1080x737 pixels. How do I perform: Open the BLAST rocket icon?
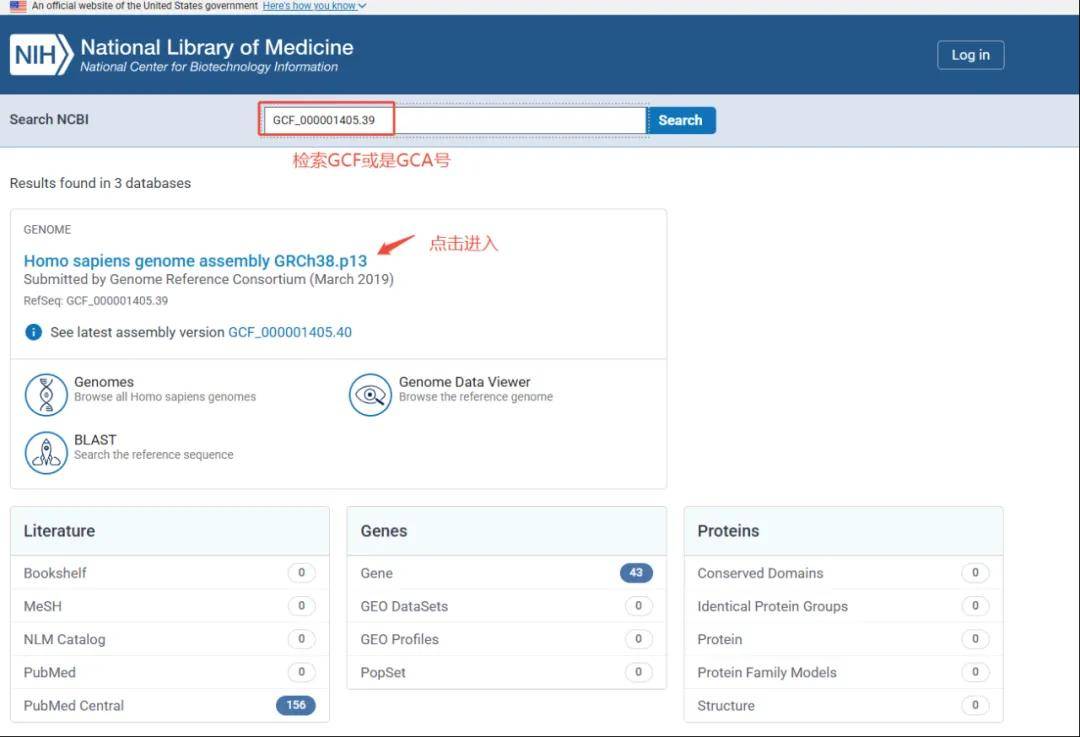[x=46, y=453]
